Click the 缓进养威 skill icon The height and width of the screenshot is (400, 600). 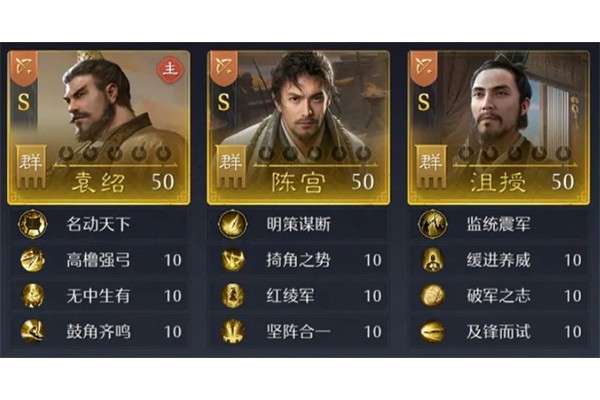433,260
